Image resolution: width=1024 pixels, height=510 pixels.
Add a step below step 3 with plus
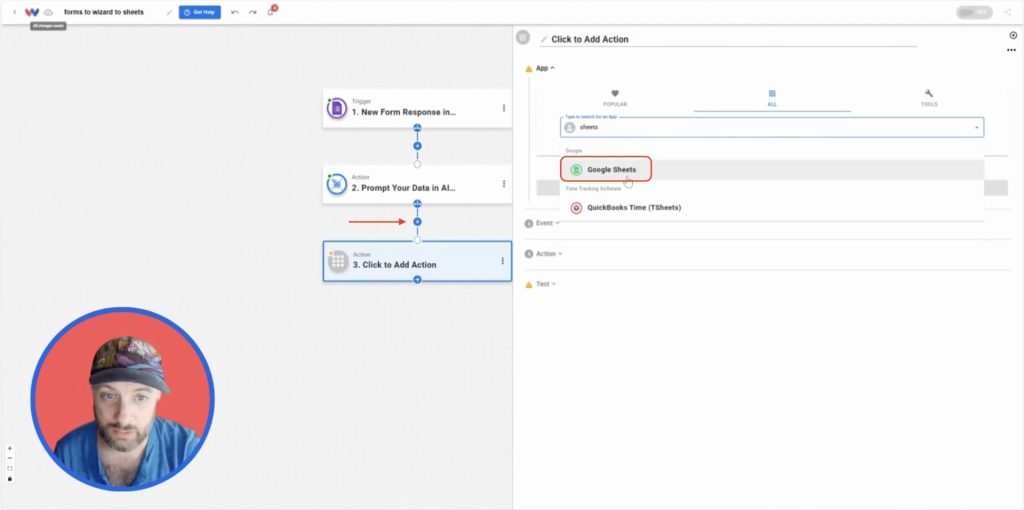[x=417, y=279]
